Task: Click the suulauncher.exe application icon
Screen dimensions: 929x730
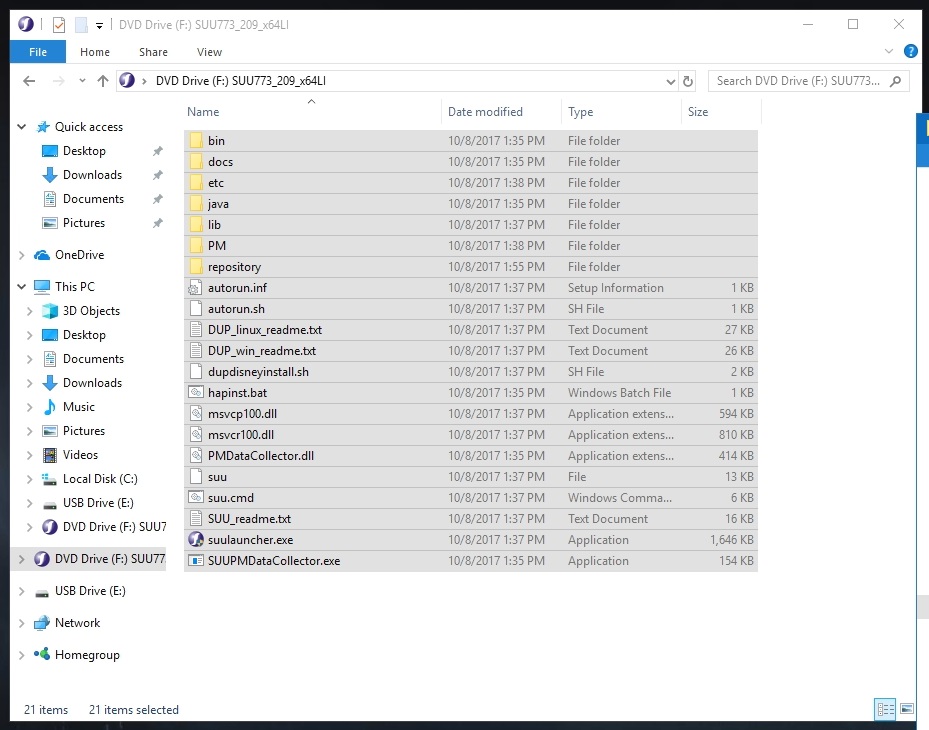Action: coord(196,540)
